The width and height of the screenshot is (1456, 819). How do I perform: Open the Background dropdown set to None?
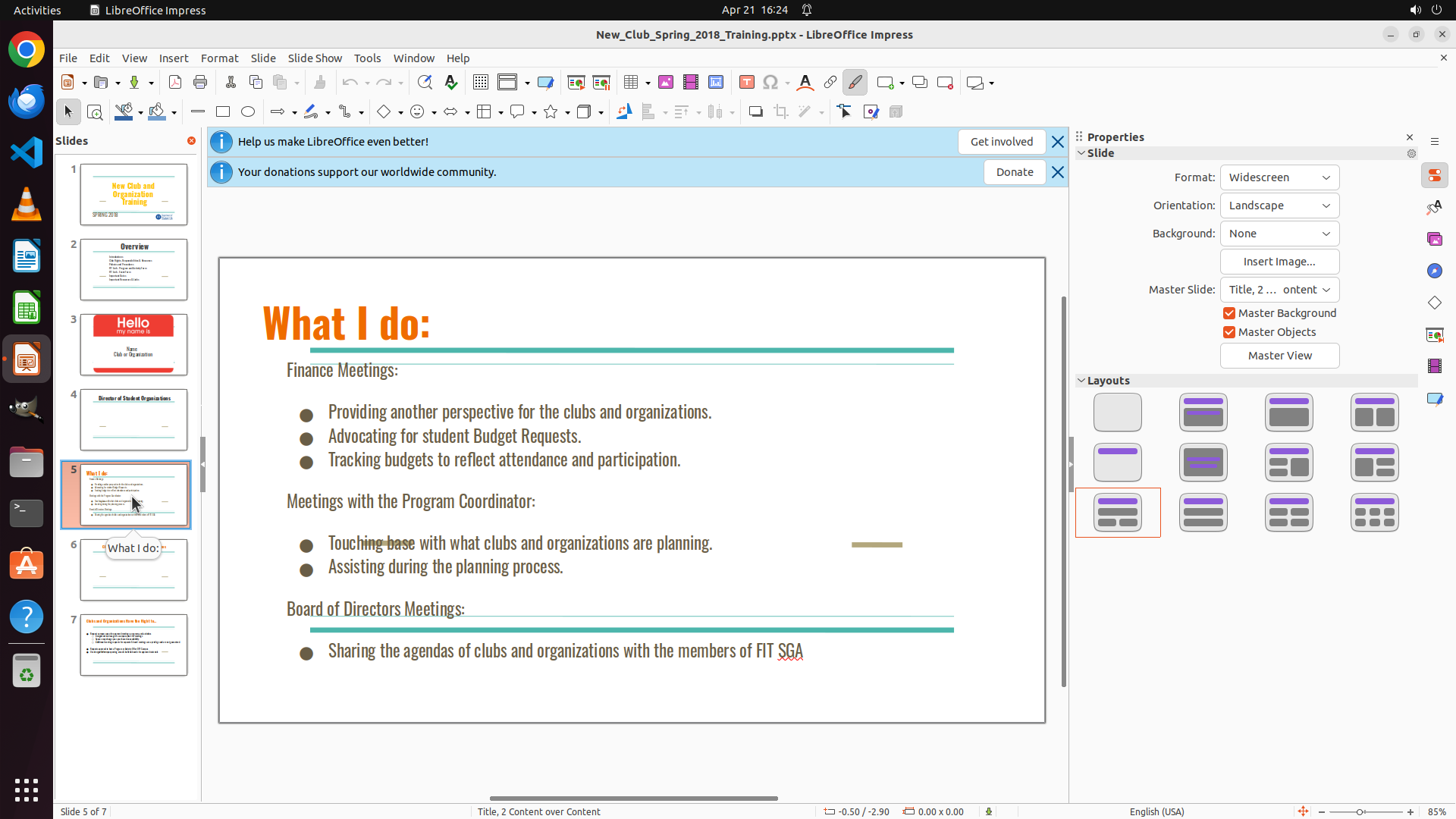1279,234
